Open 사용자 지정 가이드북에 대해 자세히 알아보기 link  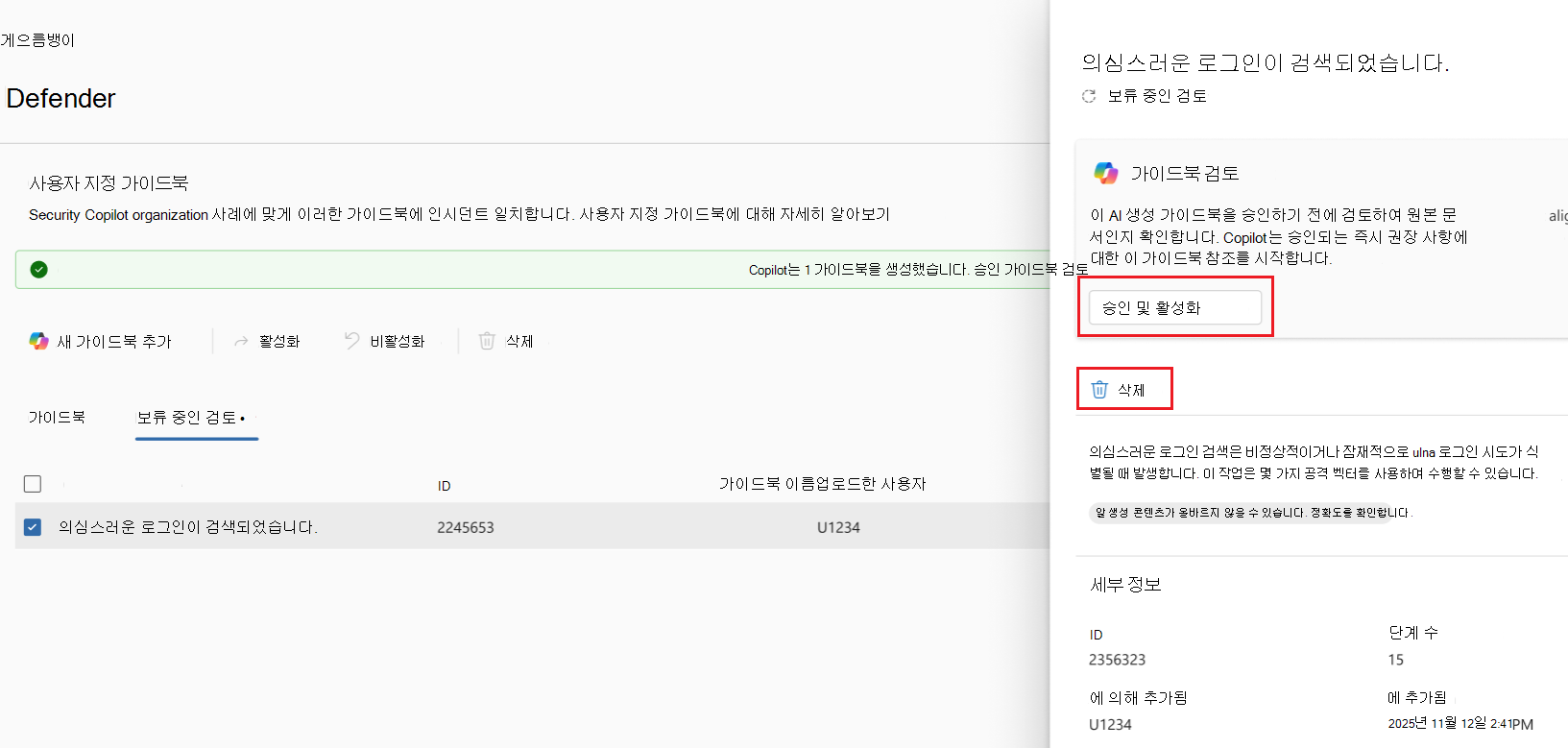tap(735, 214)
